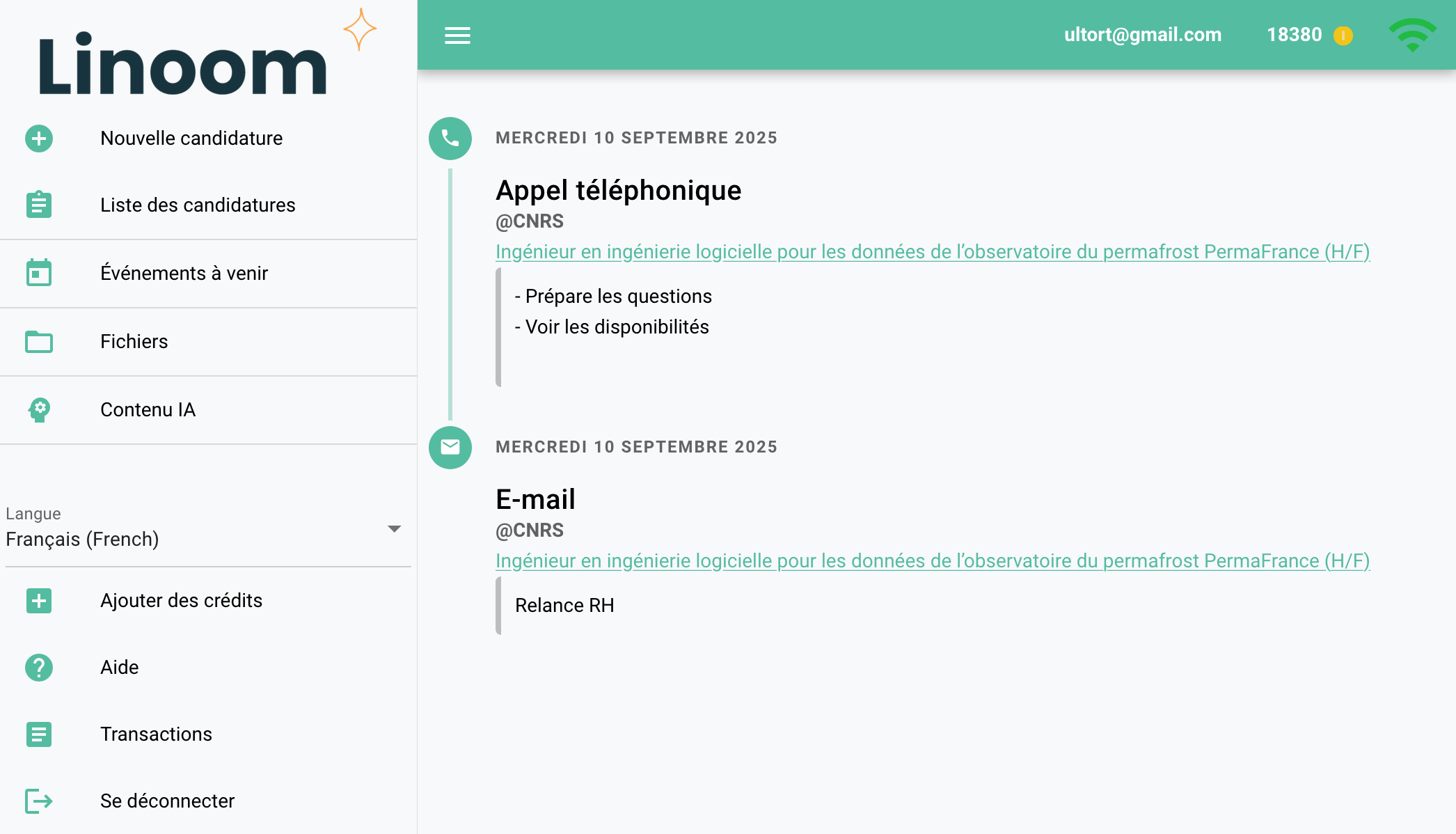
Task: Click the envelope icon on the E-mail event
Action: [x=450, y=448]
